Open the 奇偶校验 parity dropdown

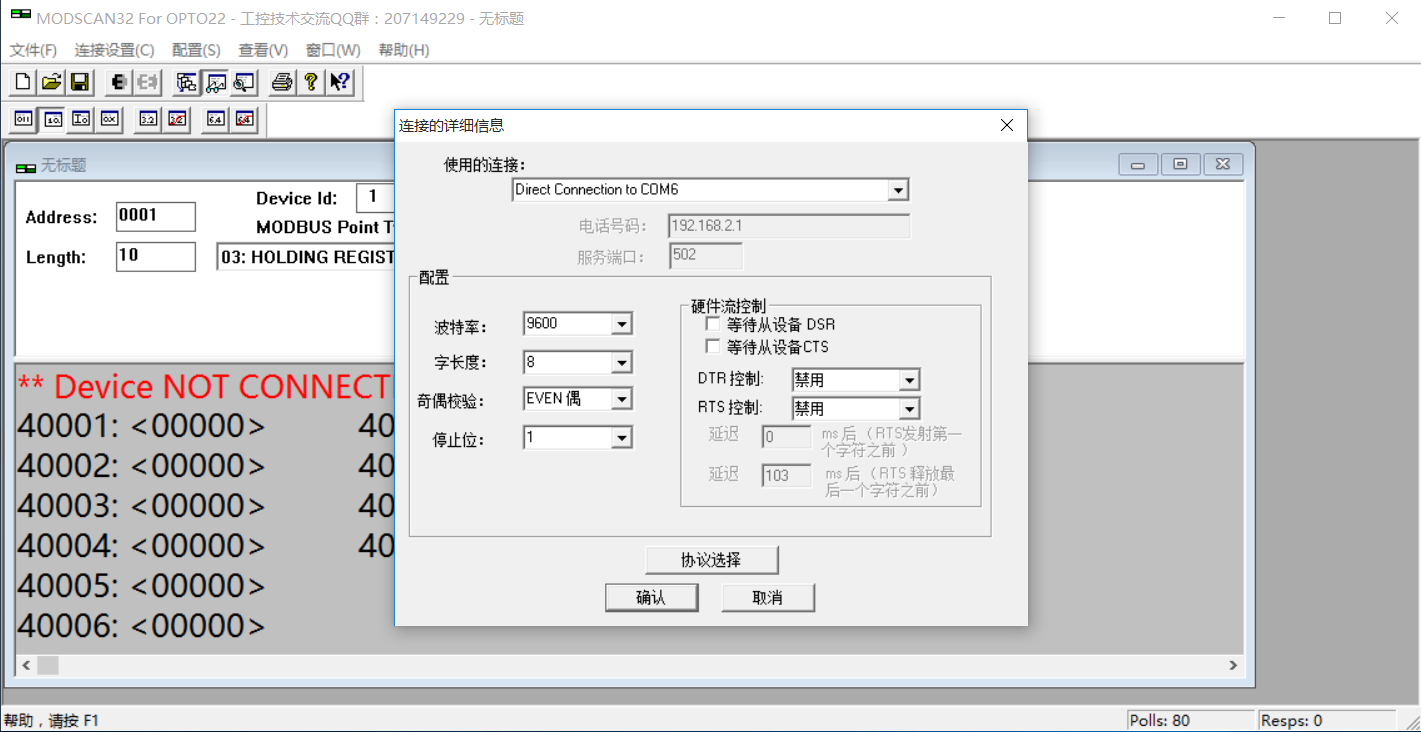click(x=622, y=400)
